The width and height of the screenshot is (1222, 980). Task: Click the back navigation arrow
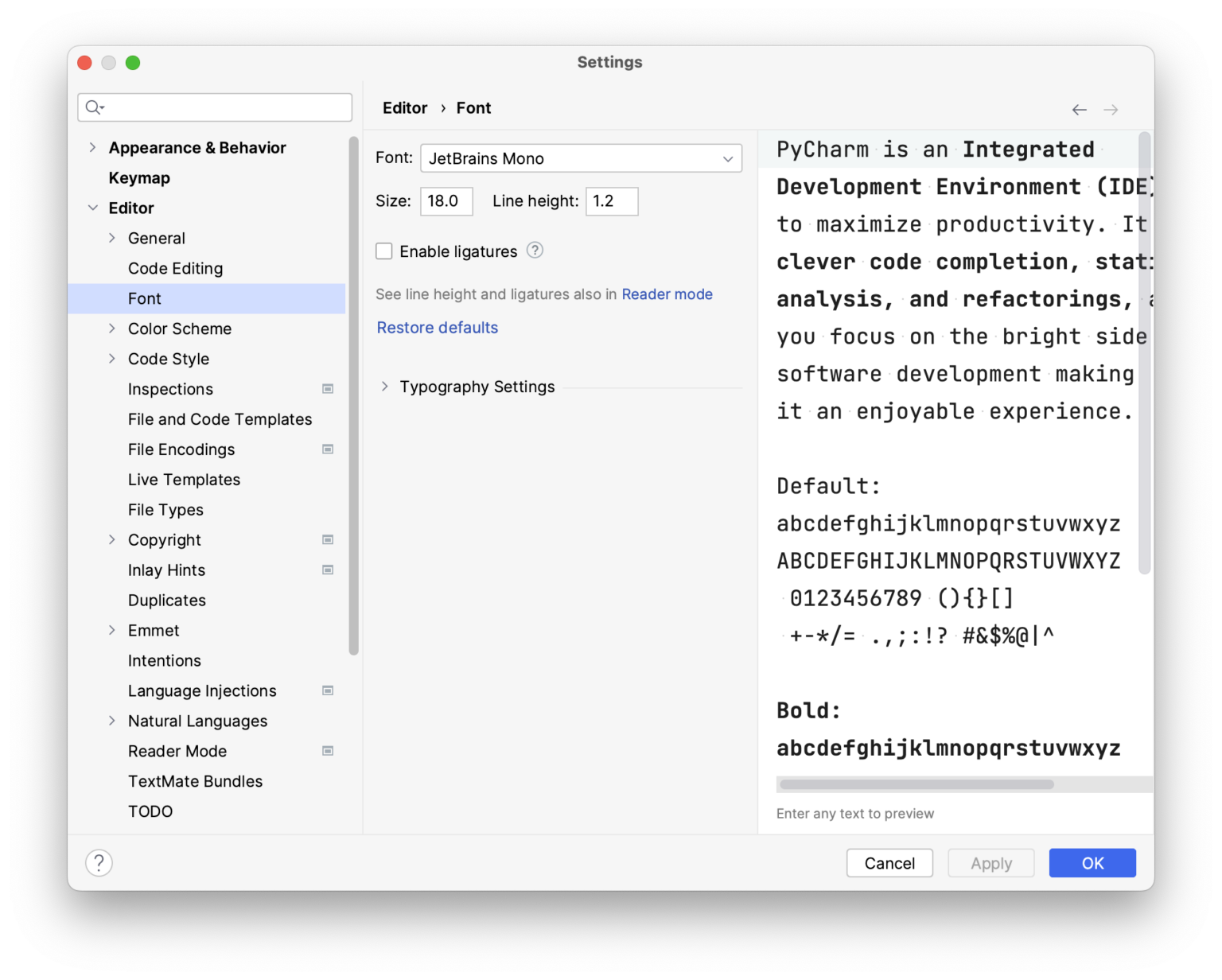[x=1079, y=110]
